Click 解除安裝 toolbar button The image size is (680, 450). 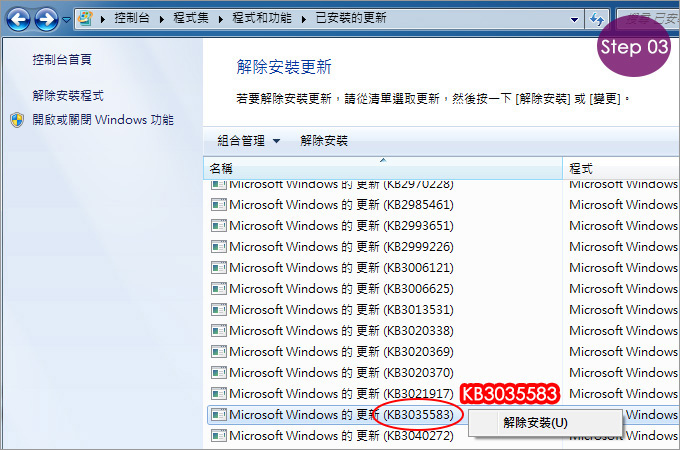(x=324, y=140)
